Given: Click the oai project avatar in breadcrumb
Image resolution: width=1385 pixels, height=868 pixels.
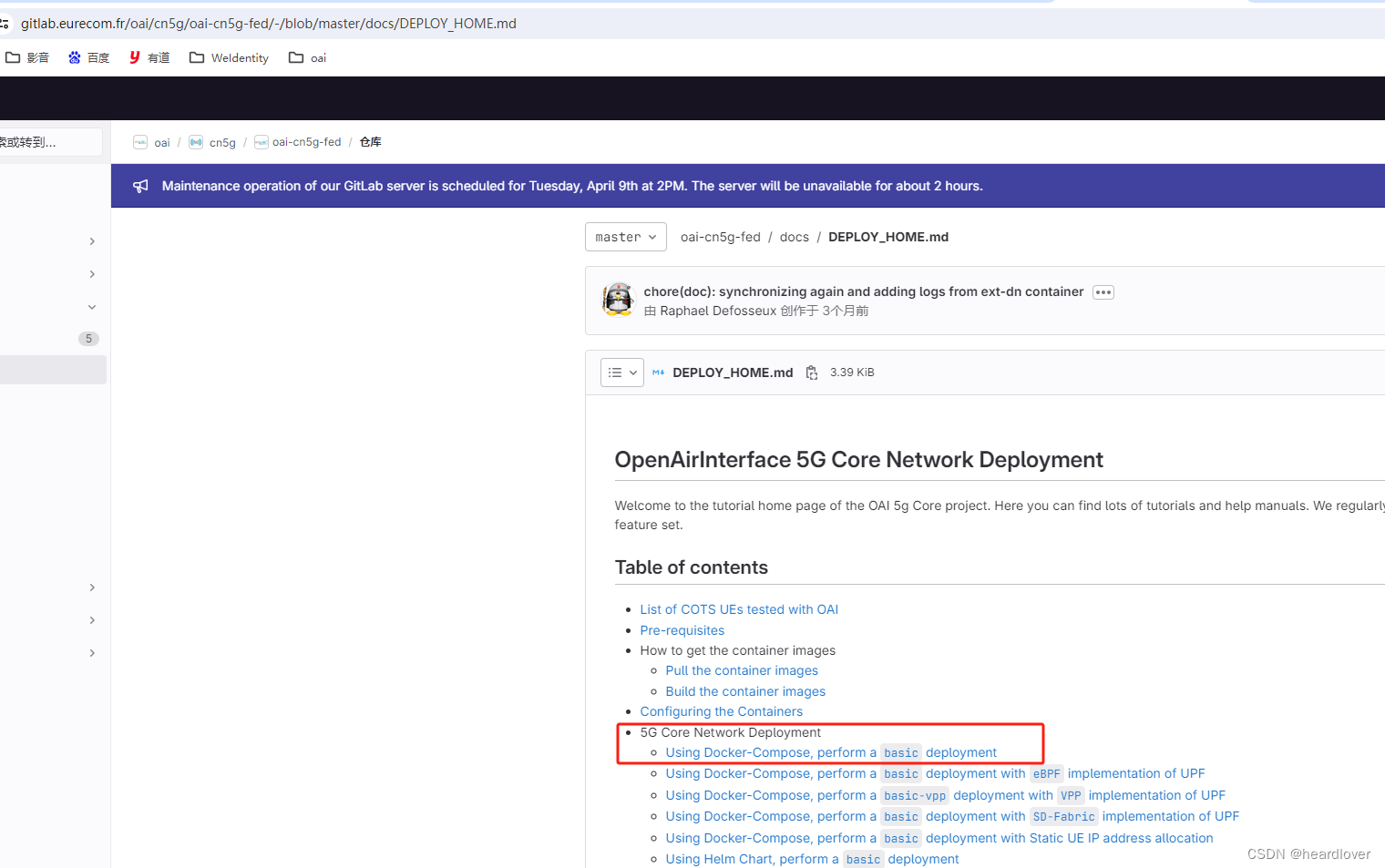Looking at the screenshot, I should (140, 142).
